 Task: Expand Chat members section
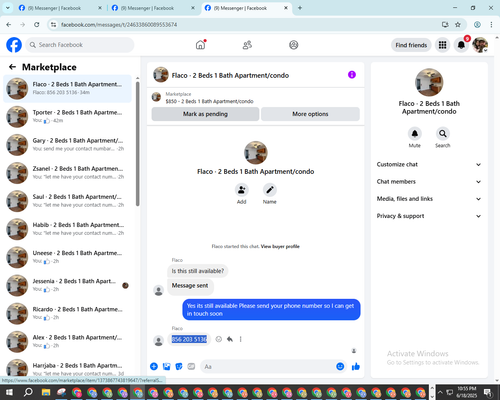coord(429,182)
